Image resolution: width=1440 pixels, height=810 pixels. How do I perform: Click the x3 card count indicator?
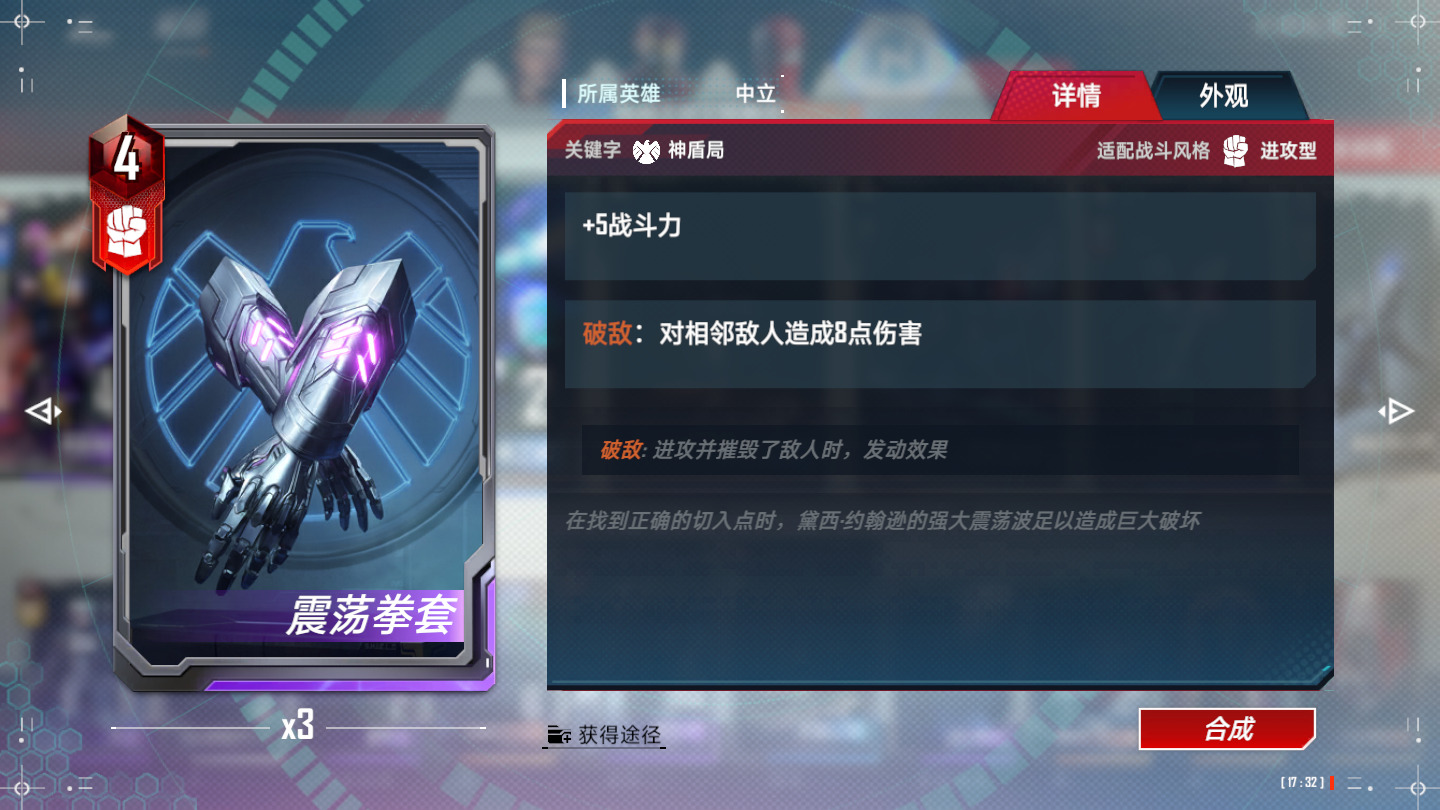coord(298,727)
